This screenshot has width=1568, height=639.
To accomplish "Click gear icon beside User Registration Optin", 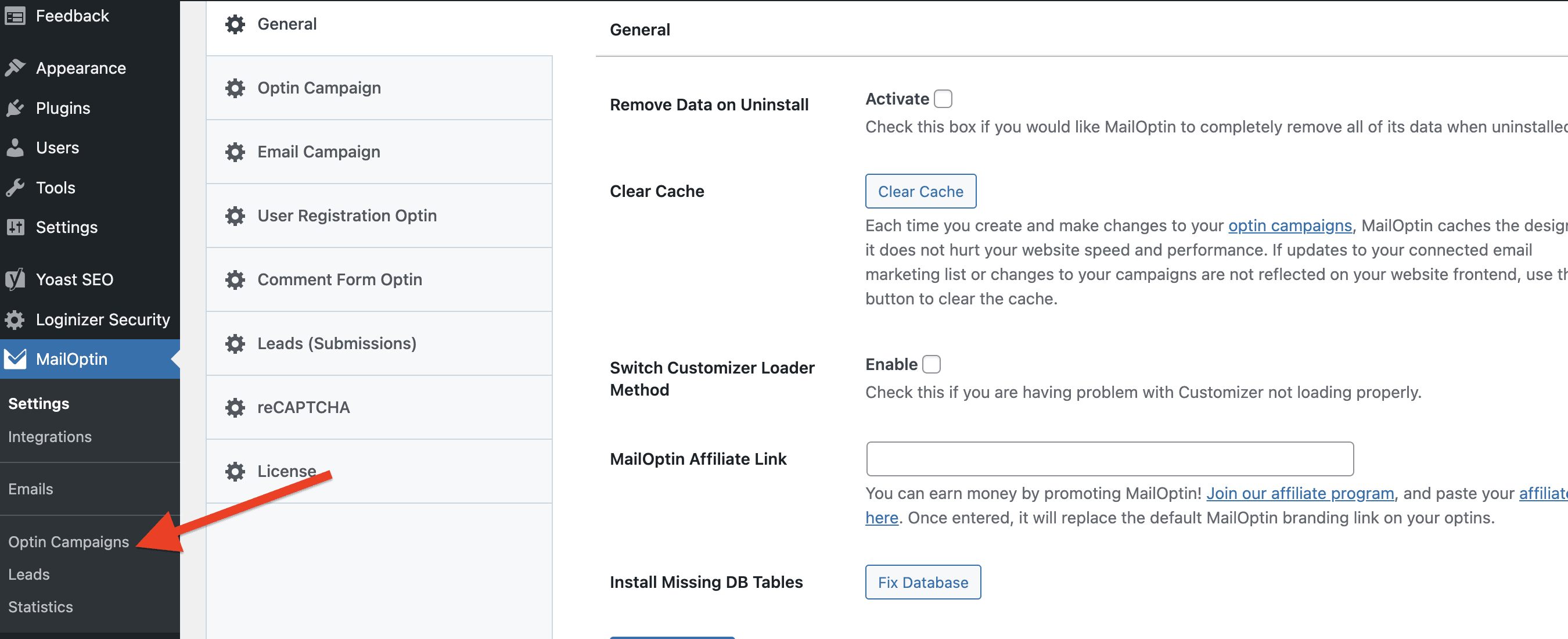I will pyautogui.click(x=235, y=216).
